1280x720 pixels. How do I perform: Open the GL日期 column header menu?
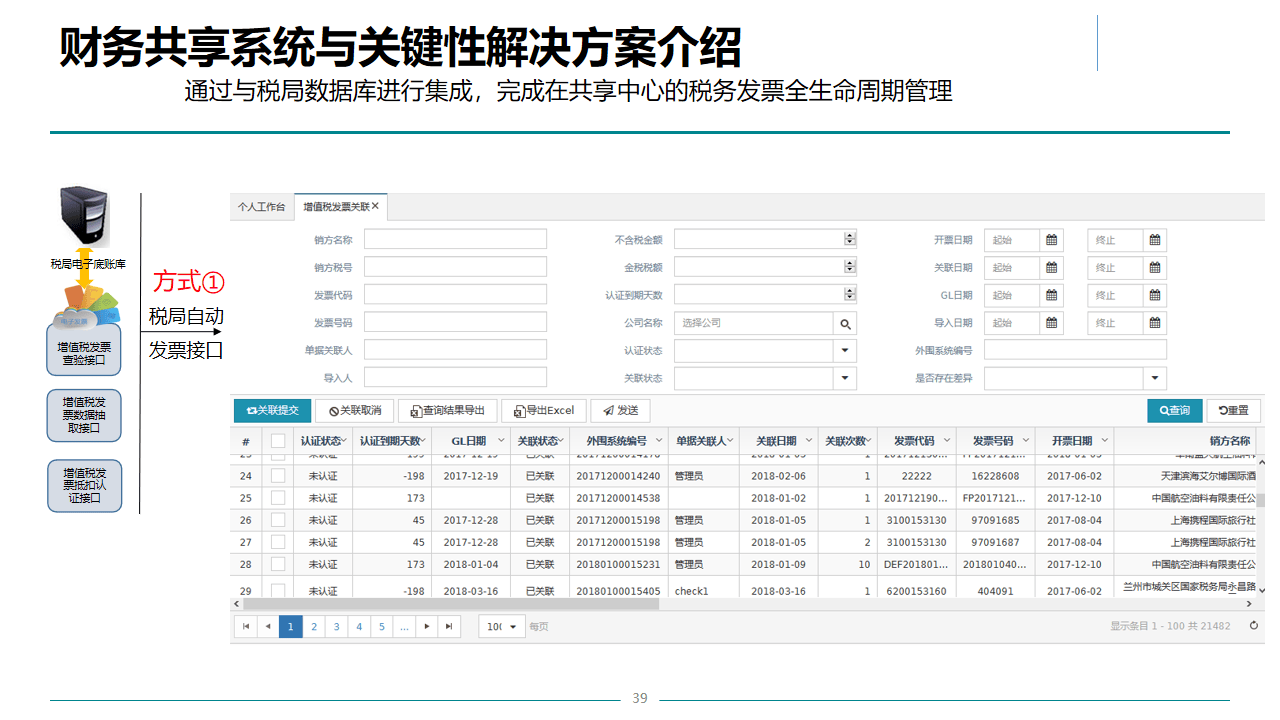click(502, 441)
